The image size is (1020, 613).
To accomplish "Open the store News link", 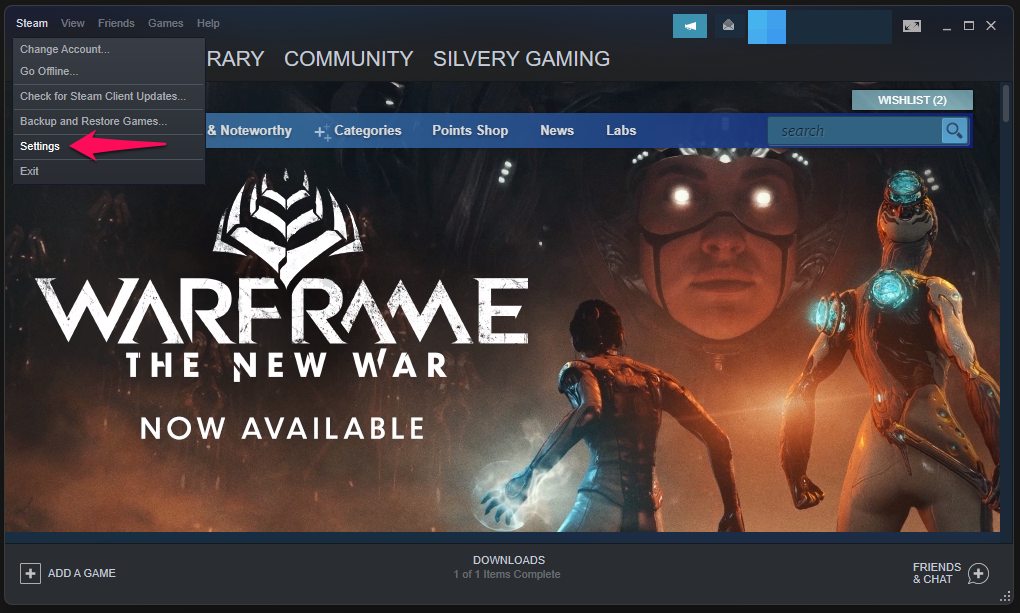I will (557, 131).
